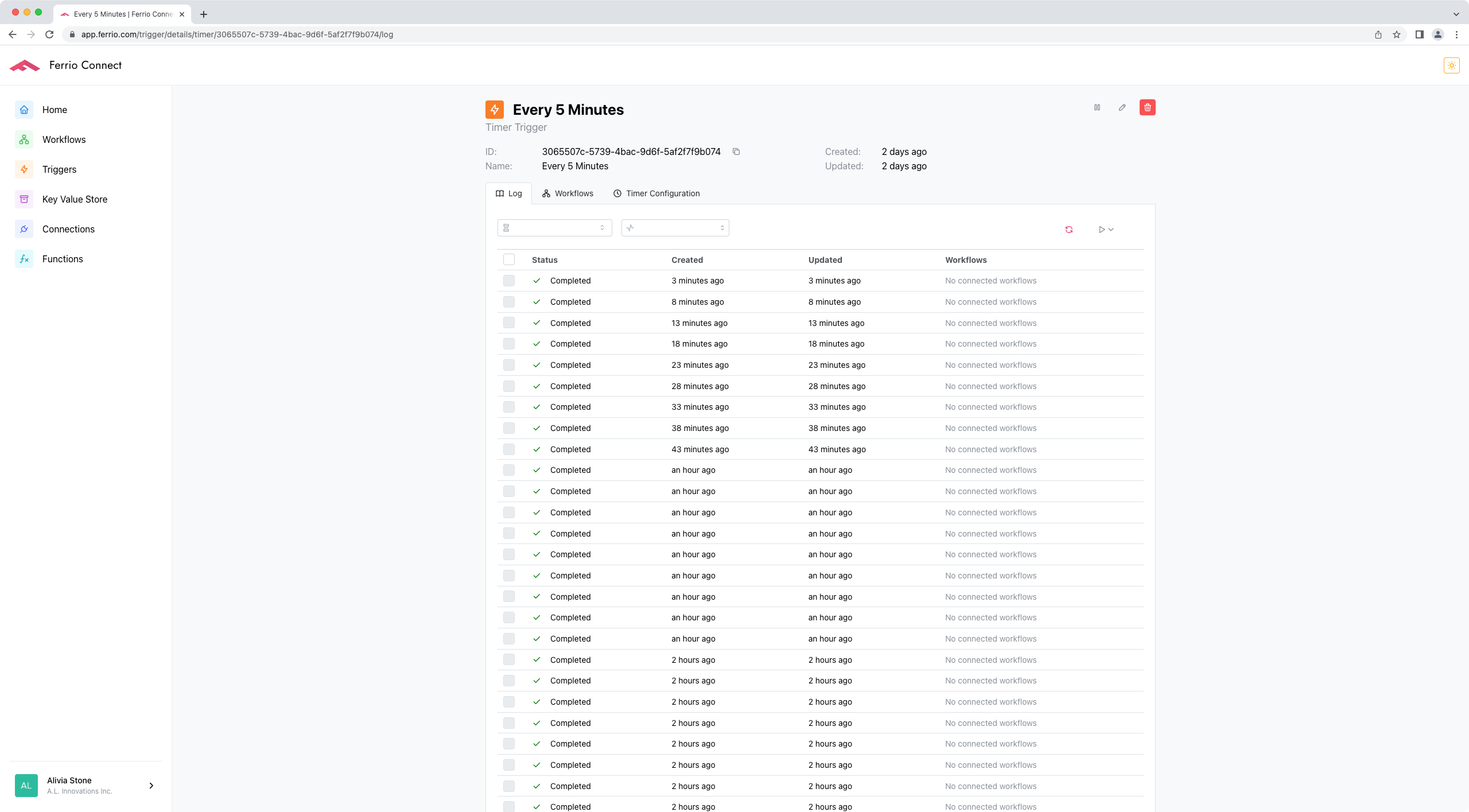Select Workflows from the sidebar
Viewport: 1469px width, 812px height.
(x=64, y=139)
